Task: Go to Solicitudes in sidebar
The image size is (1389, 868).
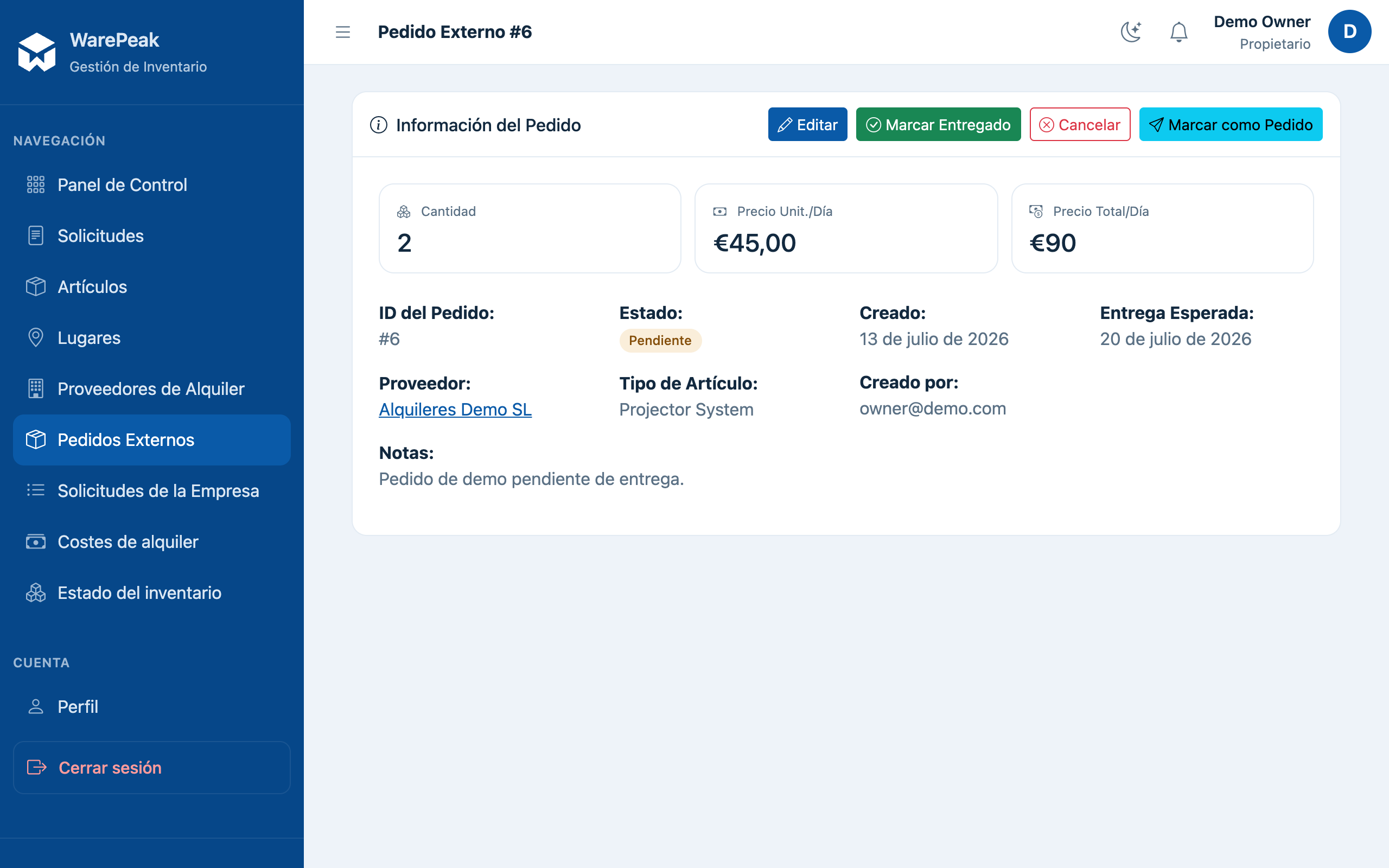Action: click(x=151, y=236)
